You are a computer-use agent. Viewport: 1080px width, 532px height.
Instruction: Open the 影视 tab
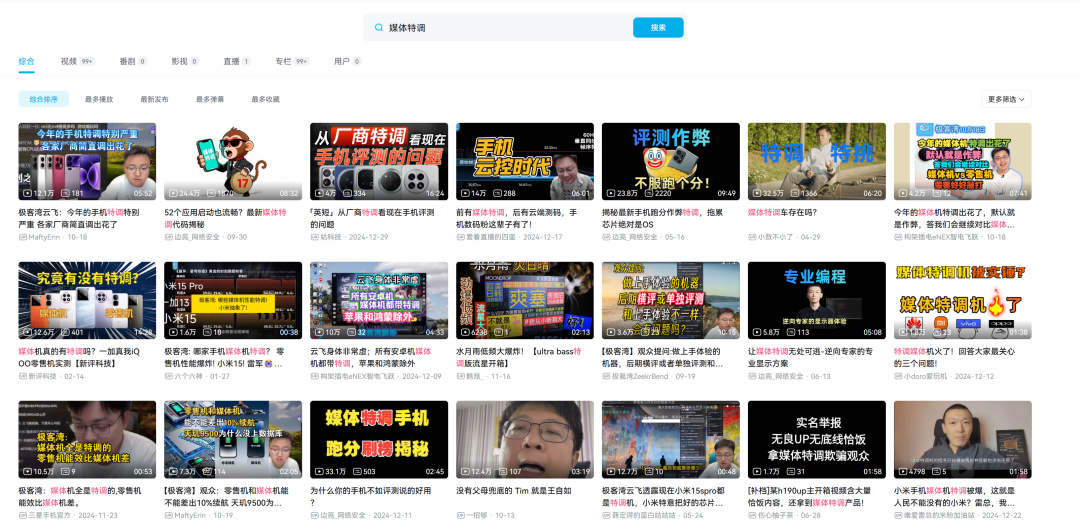pos(185,61)
